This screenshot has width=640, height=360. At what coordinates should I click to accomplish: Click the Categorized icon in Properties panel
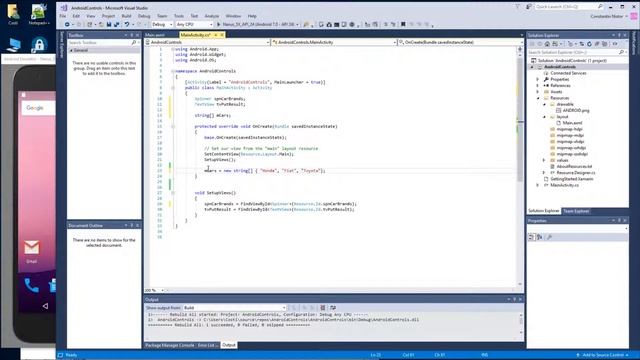(531, 237)
